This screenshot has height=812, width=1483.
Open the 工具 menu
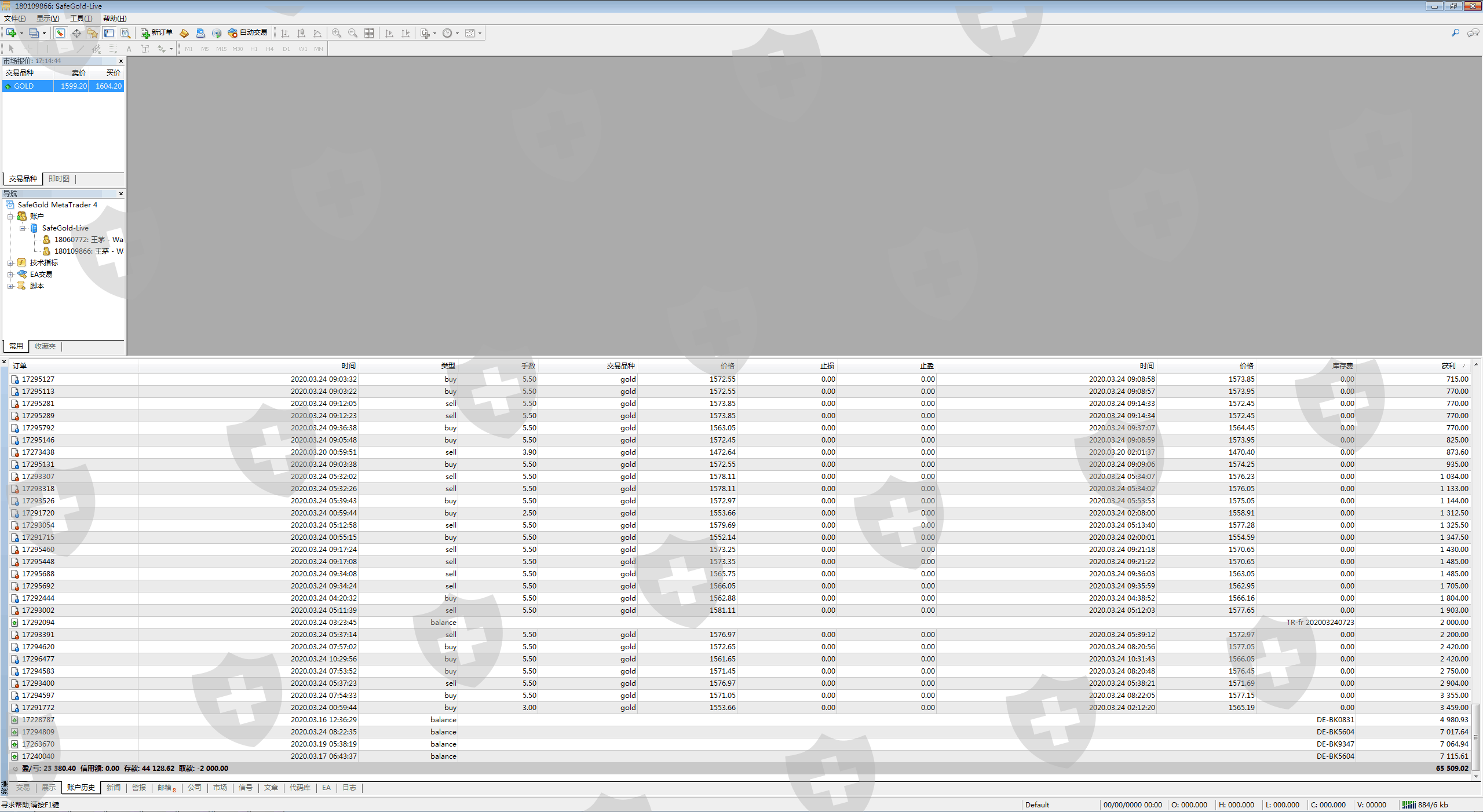click(81, 19)
